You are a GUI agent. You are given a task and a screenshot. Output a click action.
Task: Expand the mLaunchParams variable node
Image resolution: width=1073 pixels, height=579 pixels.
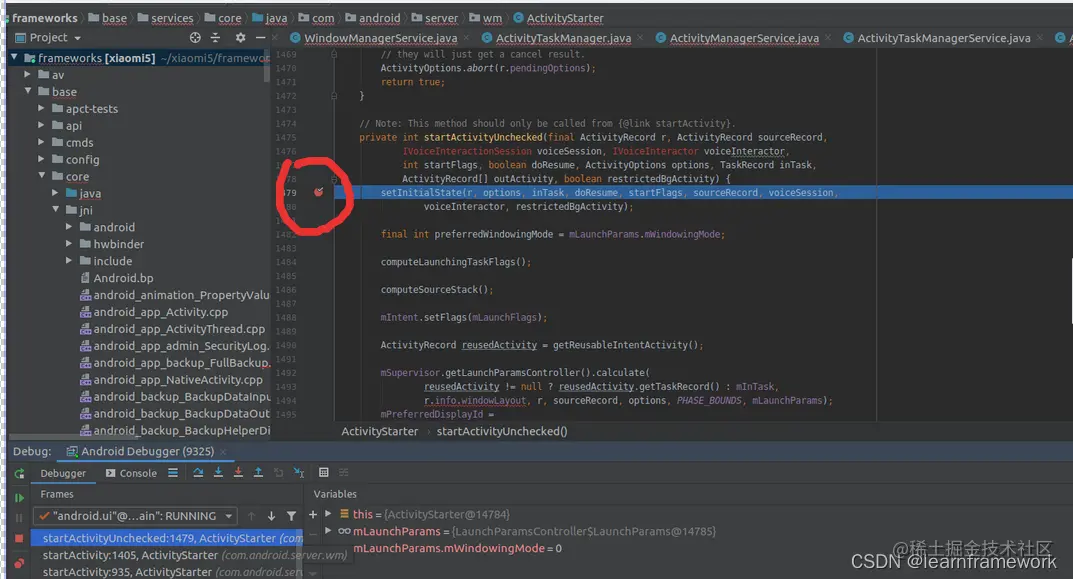328,531
